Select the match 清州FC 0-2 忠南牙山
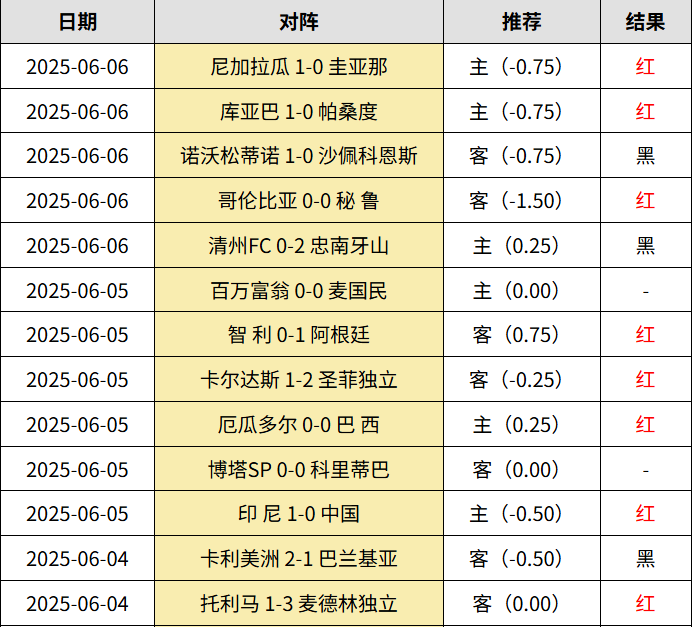Image resolution: width=693 pixels, height=627 pixels. [299, 246]
